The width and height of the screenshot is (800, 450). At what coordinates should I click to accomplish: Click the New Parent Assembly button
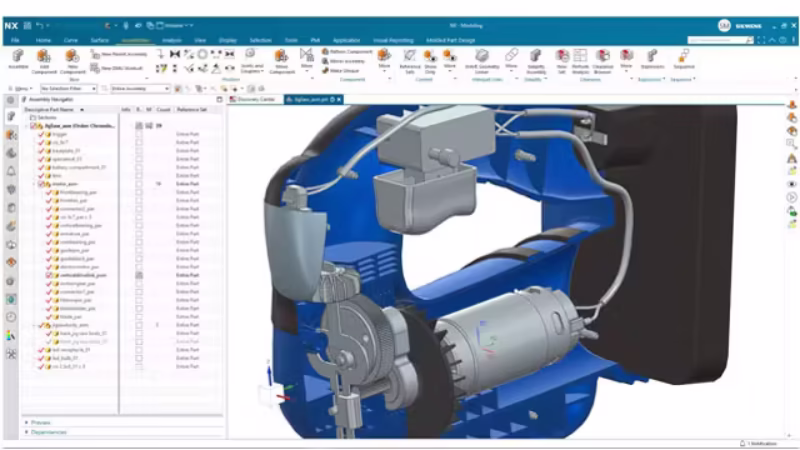122,52
